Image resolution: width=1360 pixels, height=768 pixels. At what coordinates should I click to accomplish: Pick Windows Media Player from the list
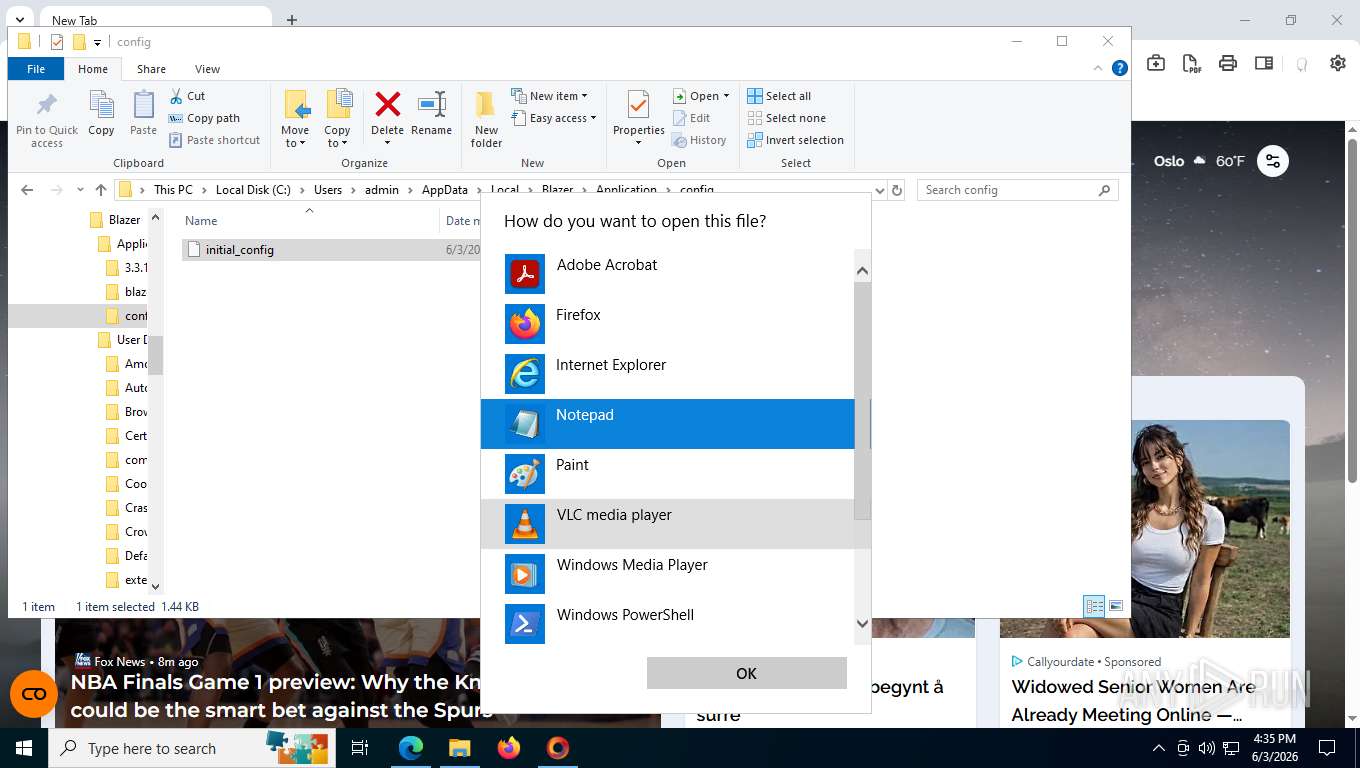tap(667, 573)
